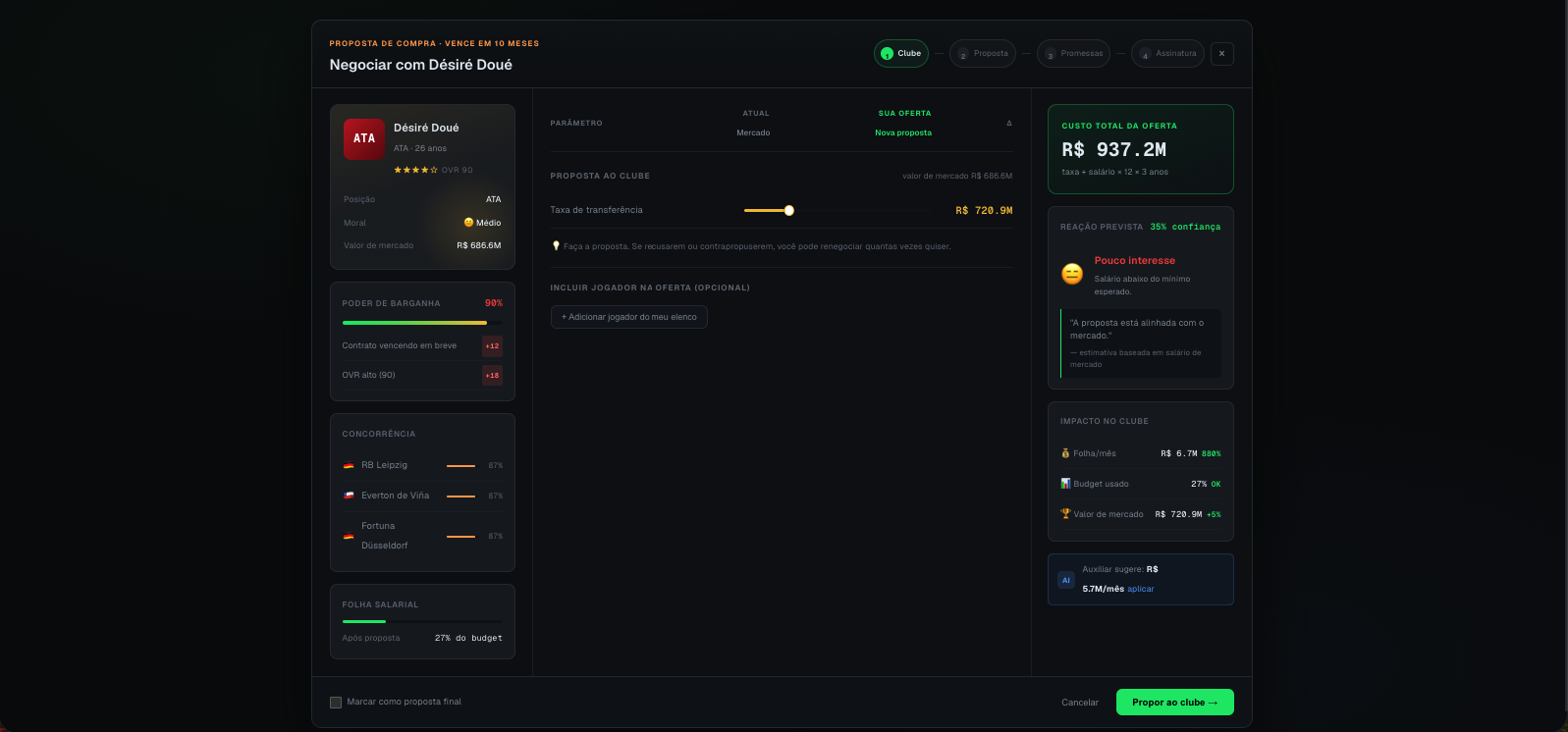Image resolution: width=1568 pixels, height=732 pixels.
Task: Click valor de mercado R$ 686.6M note
Action: coord(957,176)
